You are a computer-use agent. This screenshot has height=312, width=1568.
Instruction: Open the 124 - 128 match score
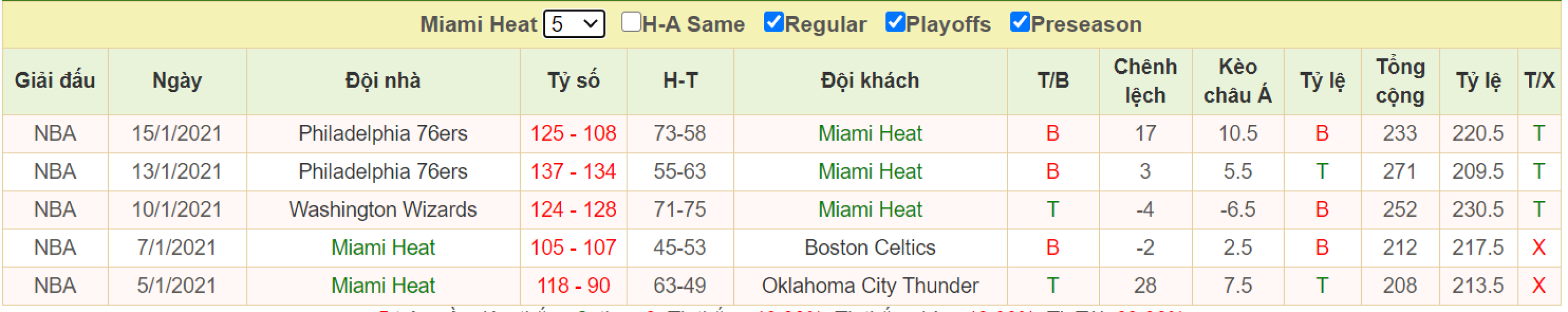pyautogui.click(x=573, y=210)
